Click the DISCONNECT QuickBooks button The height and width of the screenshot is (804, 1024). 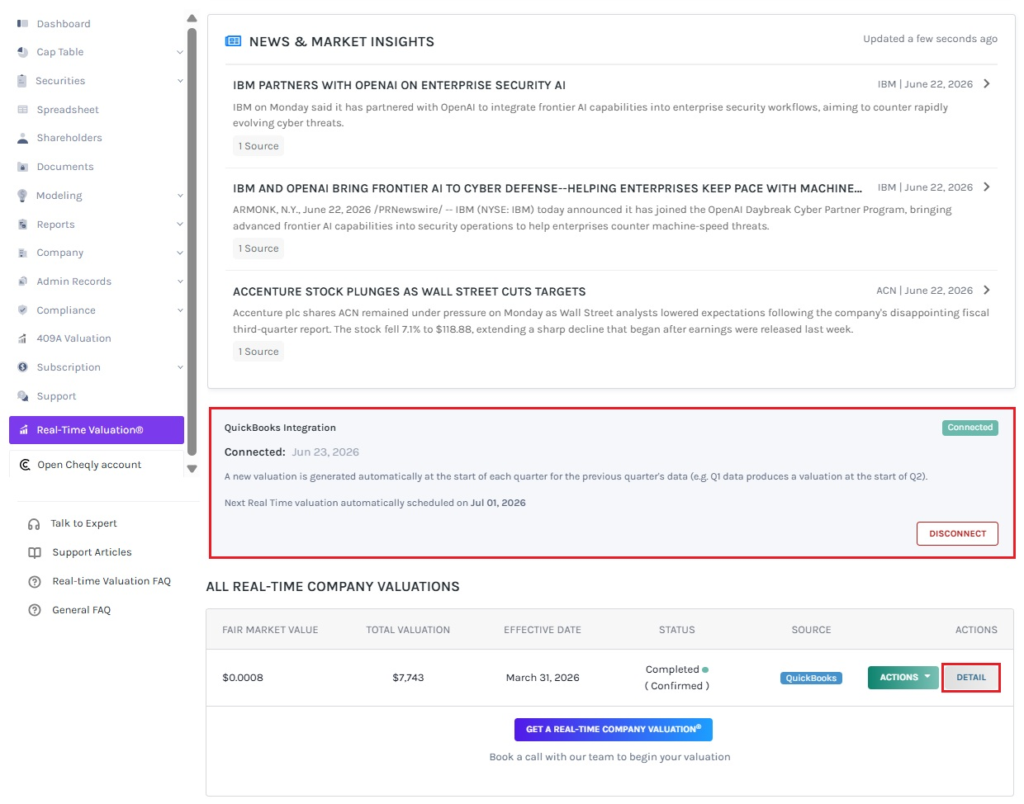957,534
